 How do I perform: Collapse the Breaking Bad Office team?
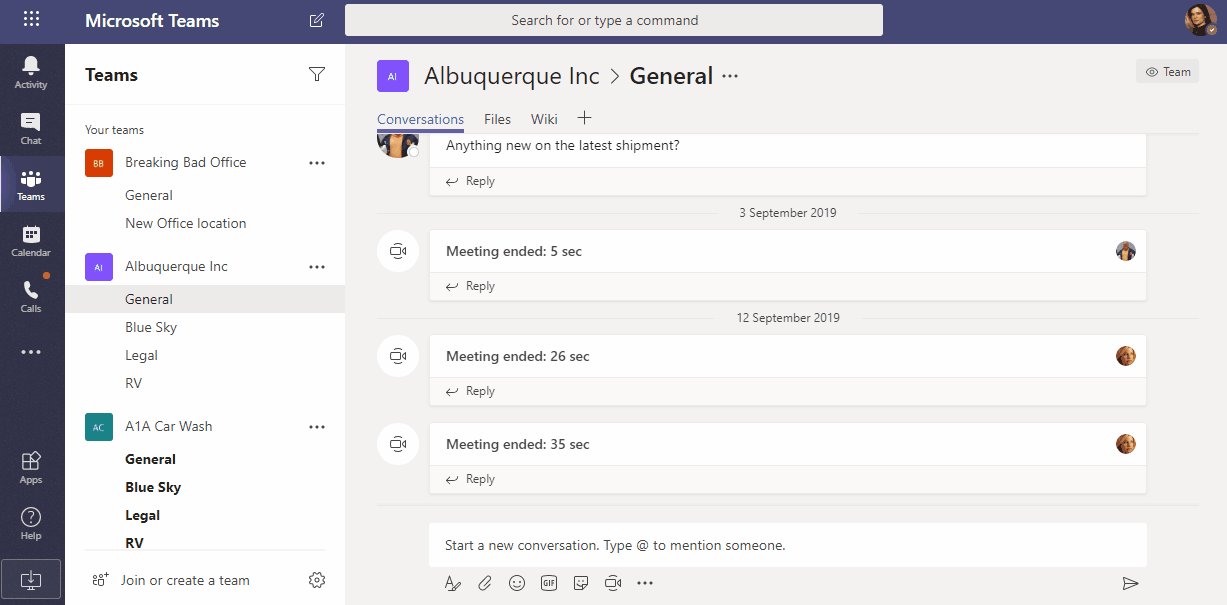click(185, 162)
